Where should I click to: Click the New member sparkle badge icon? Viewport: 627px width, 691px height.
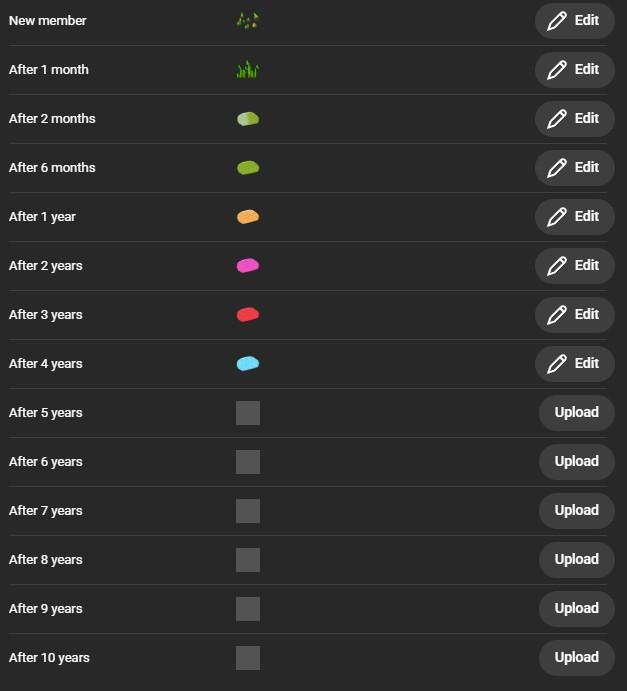point(247,20)
